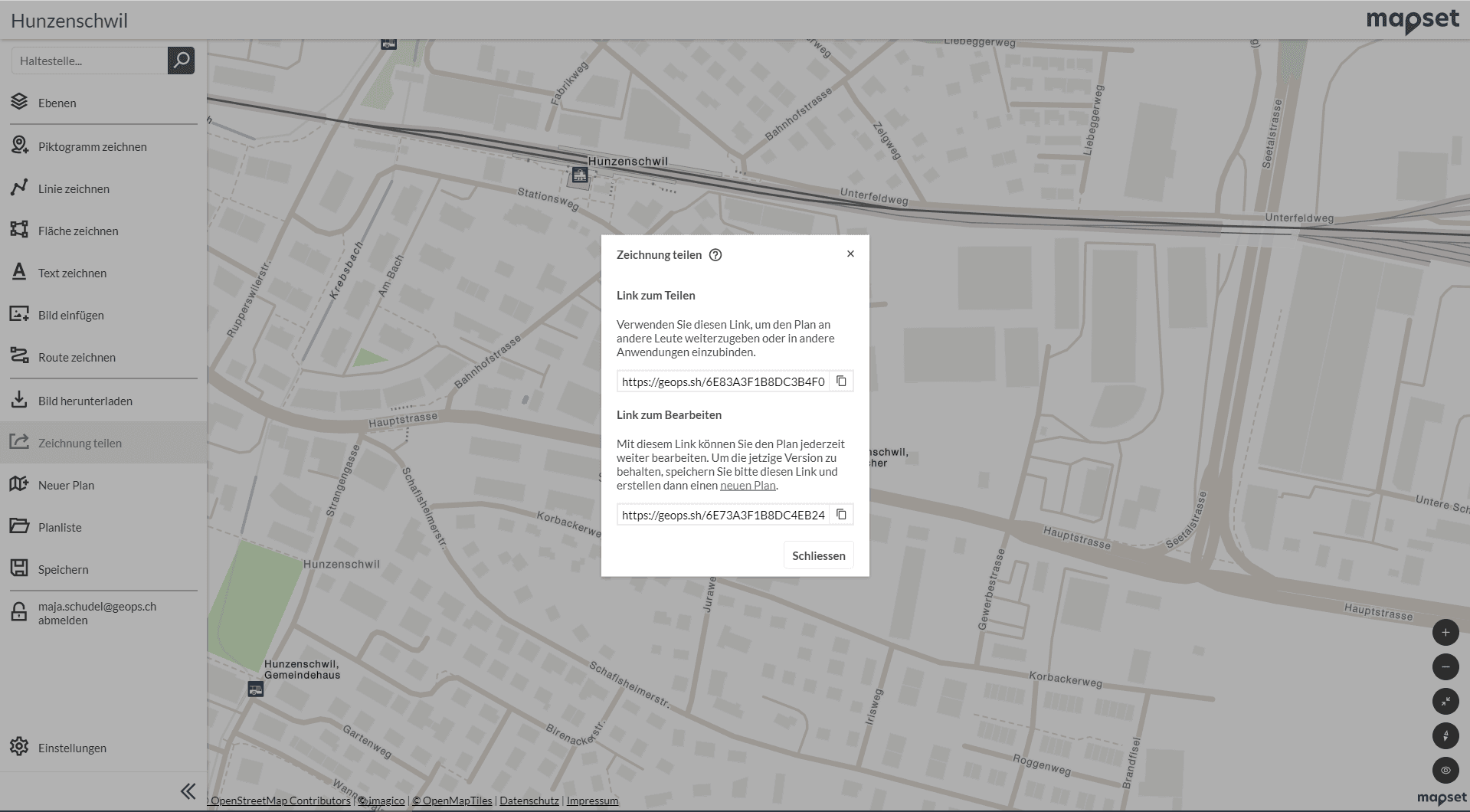Click the search magnifier icon

point(181,61)
